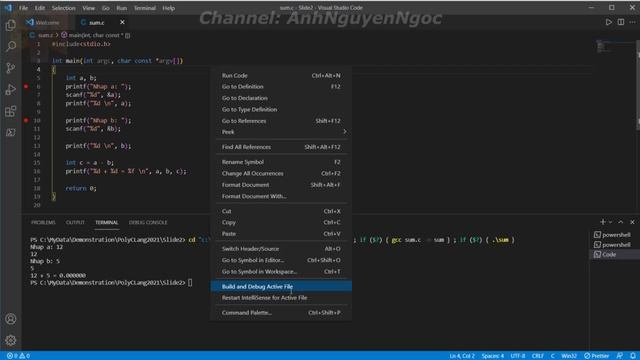Viewport: 640px width, 360px height.
Task: Select Go to Symbol in Editor...
Action: 281,260
